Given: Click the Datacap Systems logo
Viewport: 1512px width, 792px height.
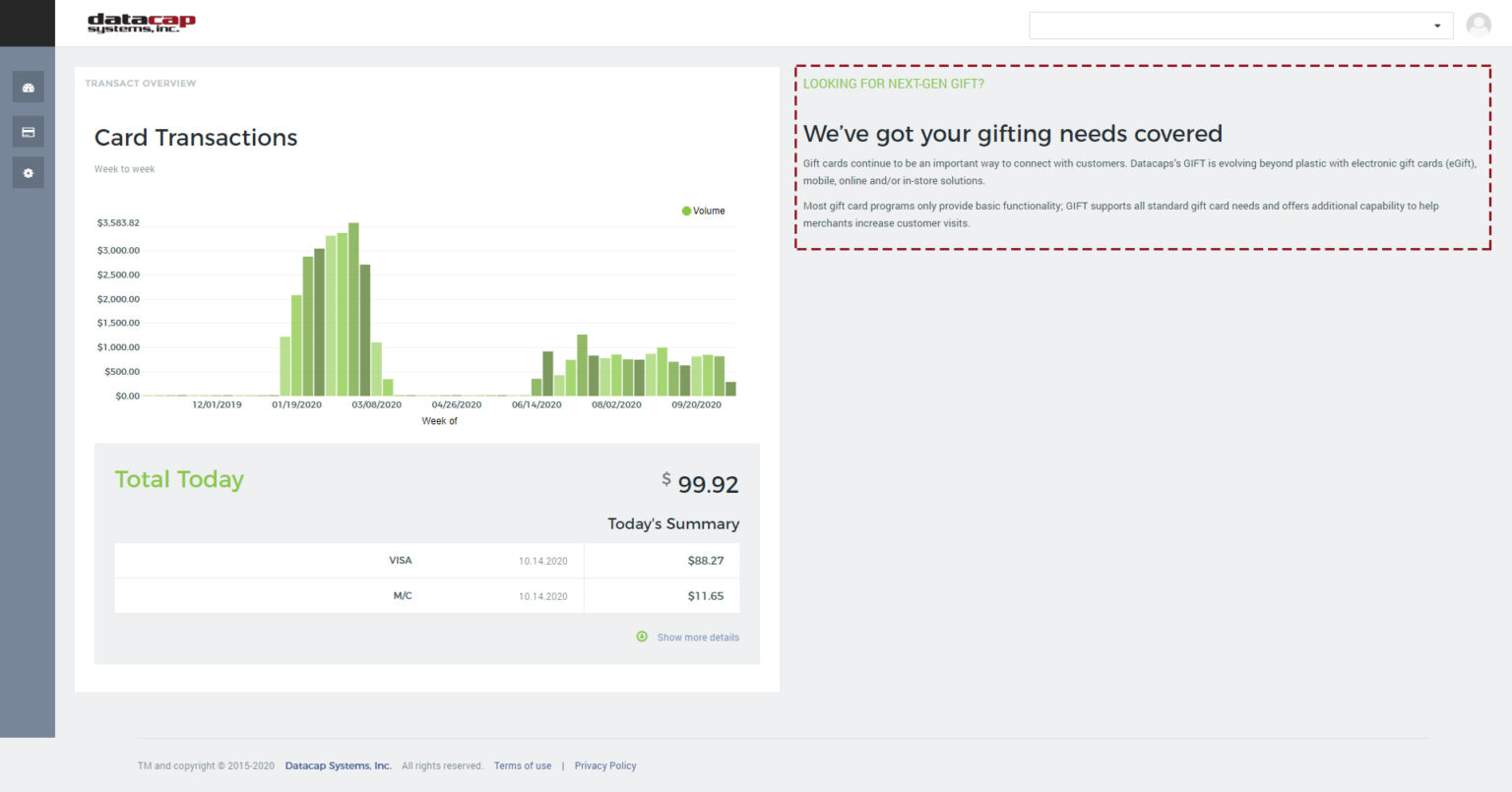Looking at the screenshot, I should coord(141,23).
